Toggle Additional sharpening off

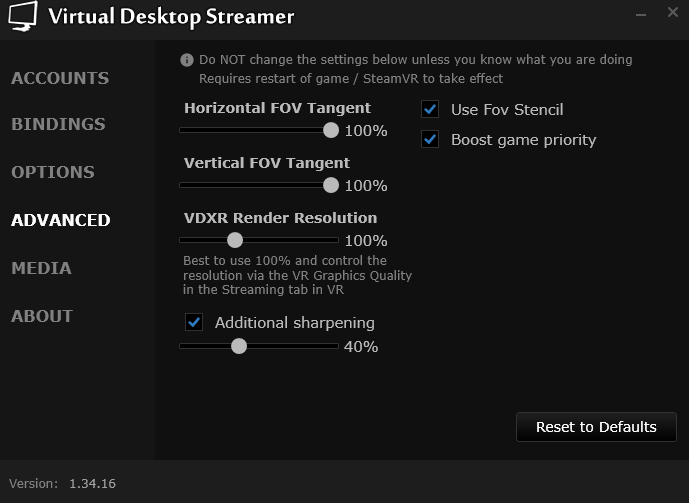pyautogui.click(x=194, y=322)
